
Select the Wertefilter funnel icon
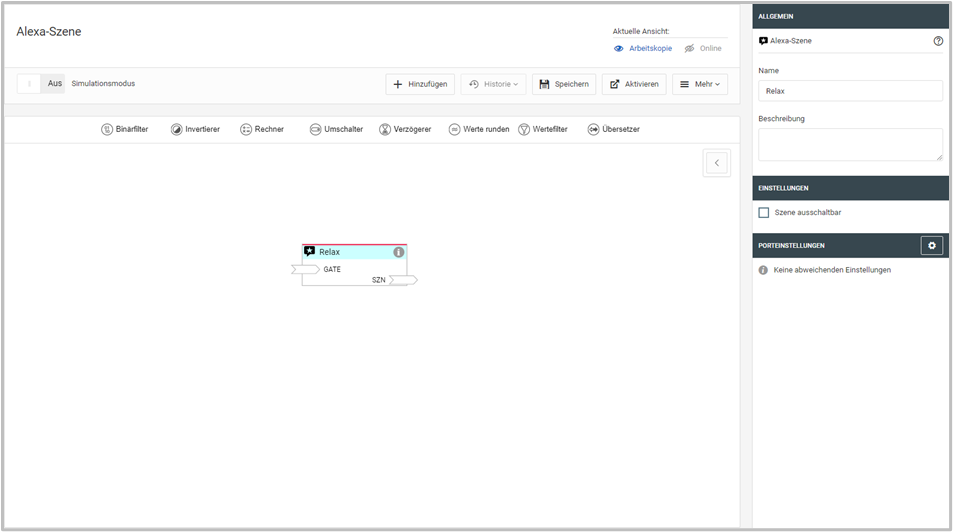pyautogui.click(x=524, y=129)
